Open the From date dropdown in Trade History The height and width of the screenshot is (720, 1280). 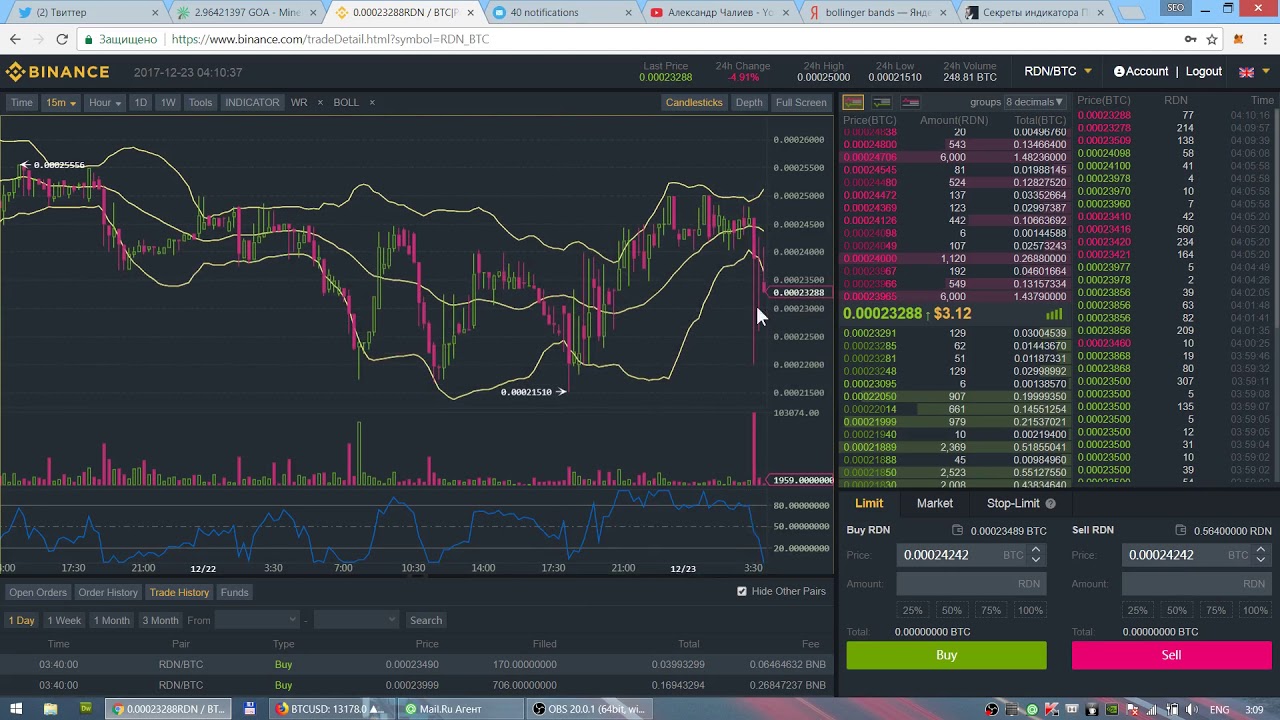257,620
